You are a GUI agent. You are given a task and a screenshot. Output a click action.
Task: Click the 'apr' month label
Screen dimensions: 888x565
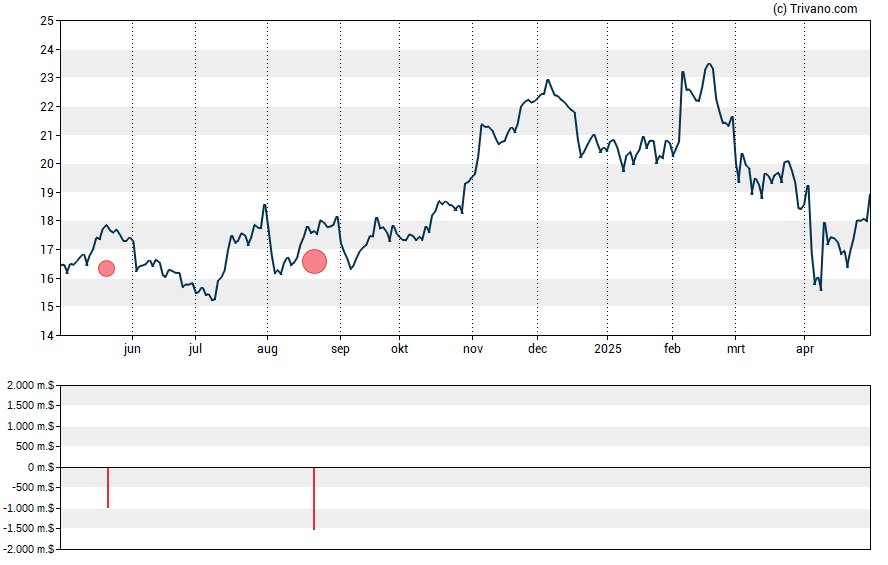pyautogui.click(x=805, y=349)
